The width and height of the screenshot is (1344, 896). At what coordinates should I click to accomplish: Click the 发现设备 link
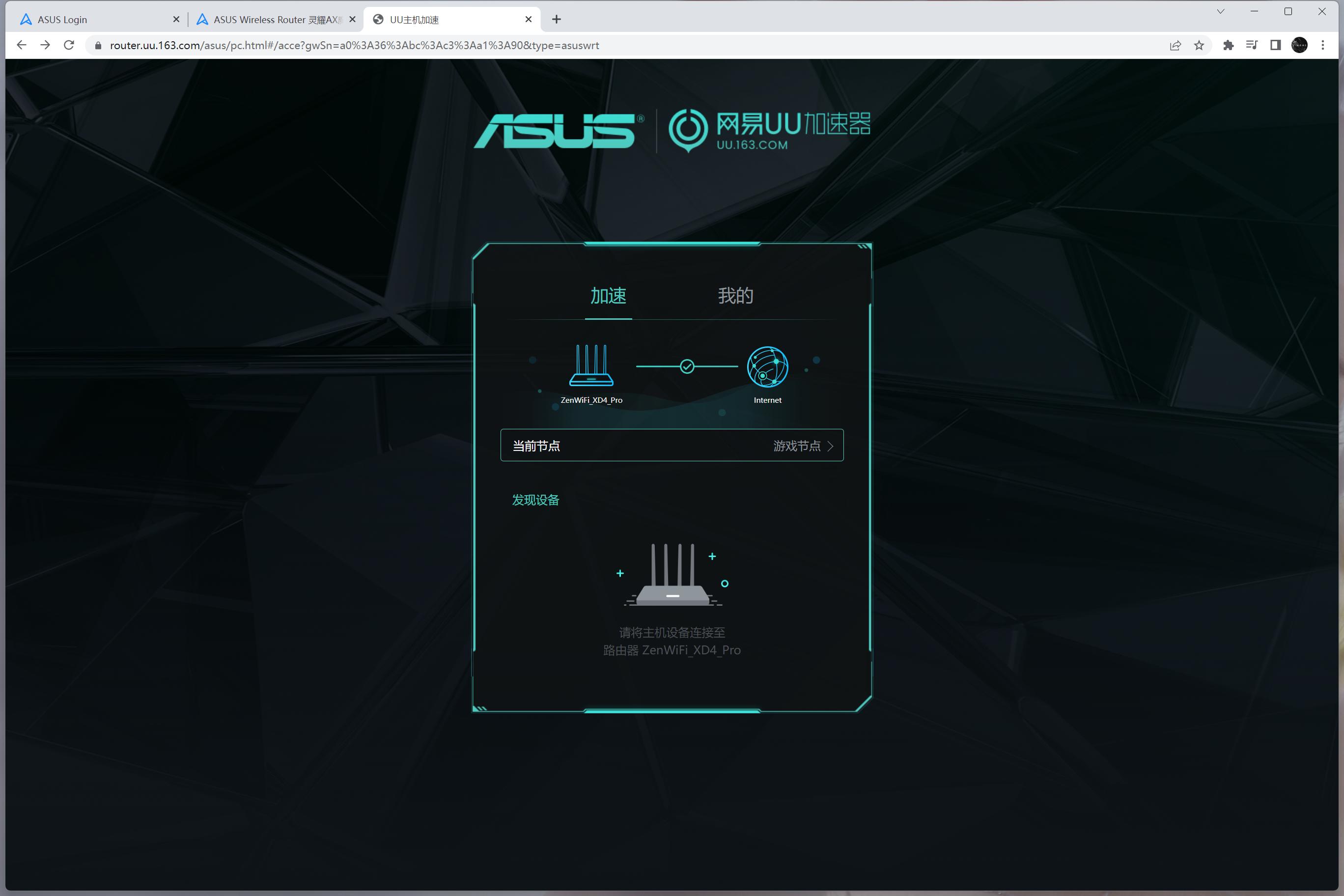click(535, 500)
